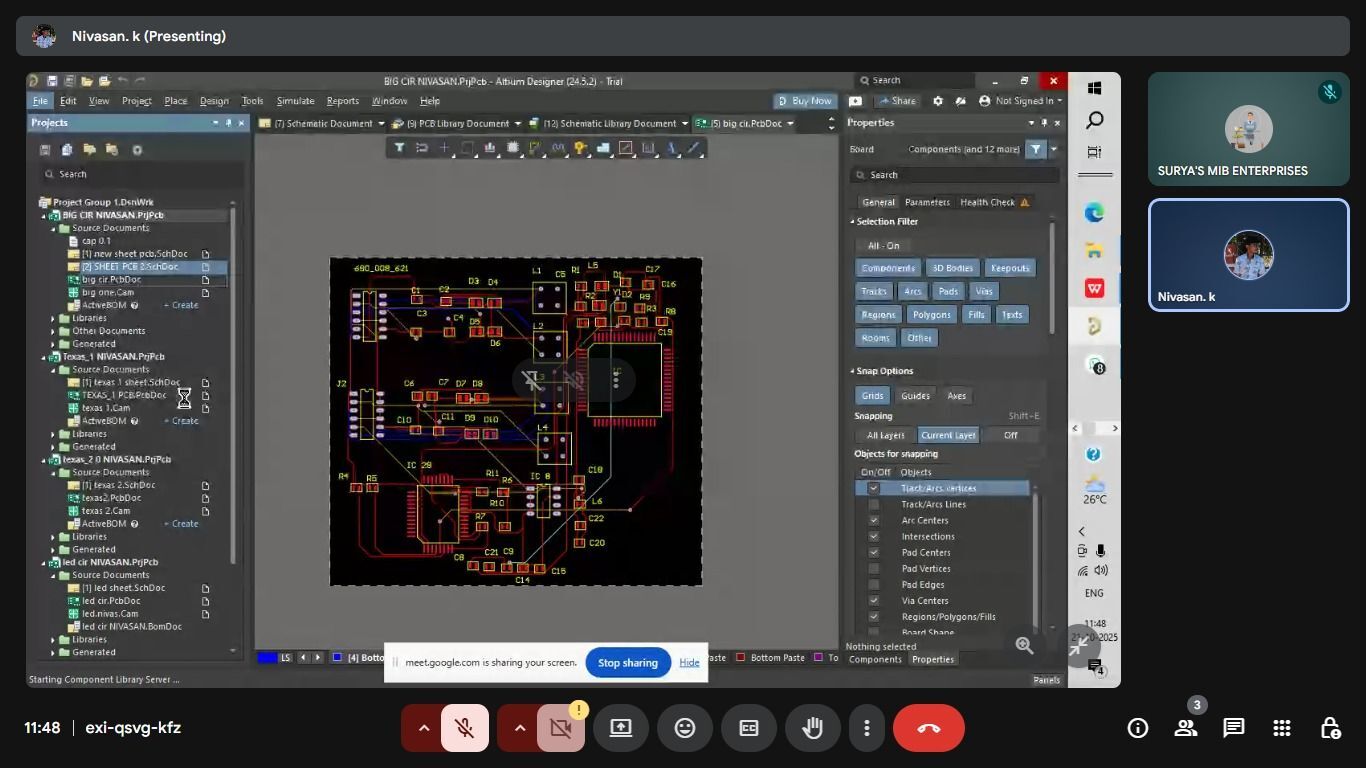Select the interactive routing tool icon
Screen dimensions: 1366x768
[535, 148]
